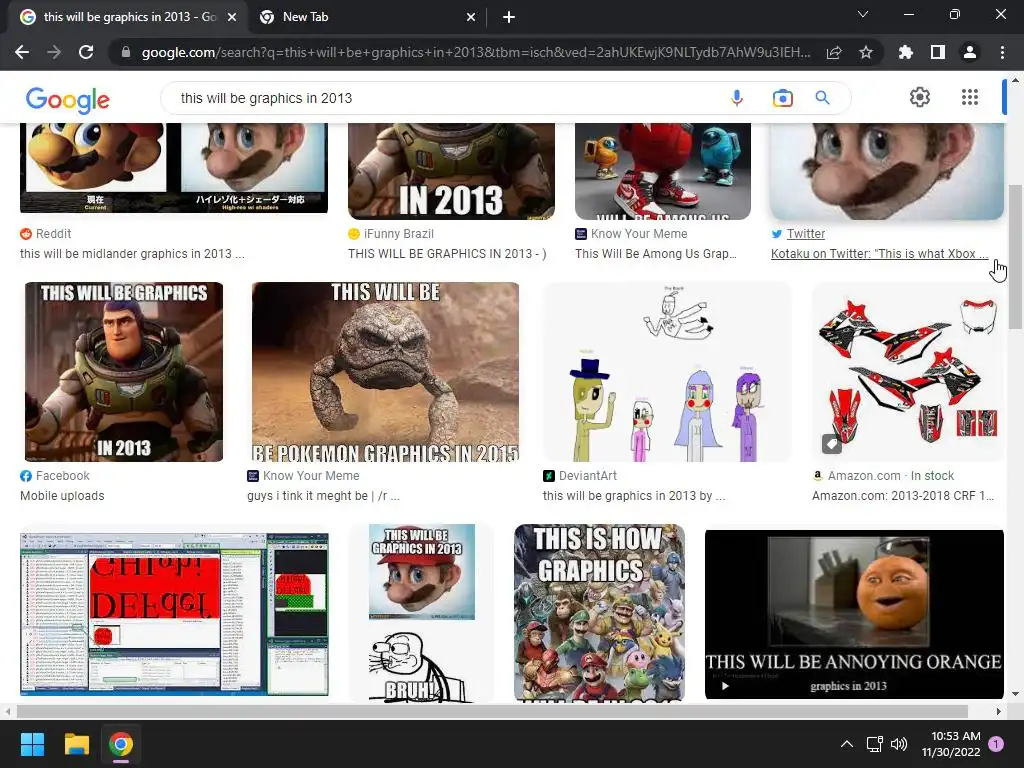Click the tab search chevron in title bar

(x=863, y=14)
